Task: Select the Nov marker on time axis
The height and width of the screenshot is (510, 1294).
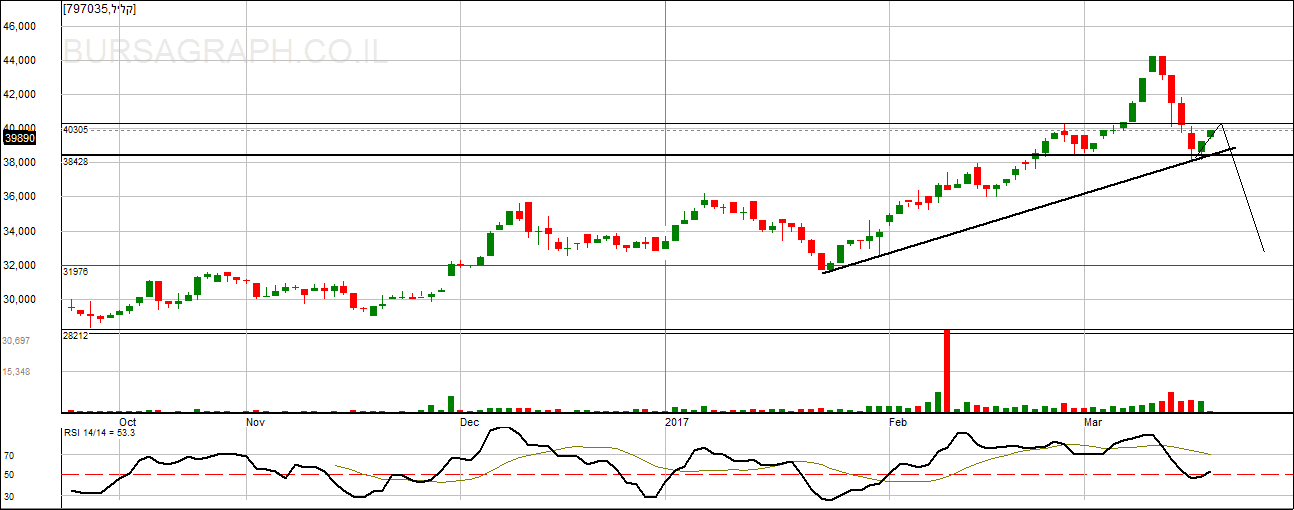Action: (255, 423)
